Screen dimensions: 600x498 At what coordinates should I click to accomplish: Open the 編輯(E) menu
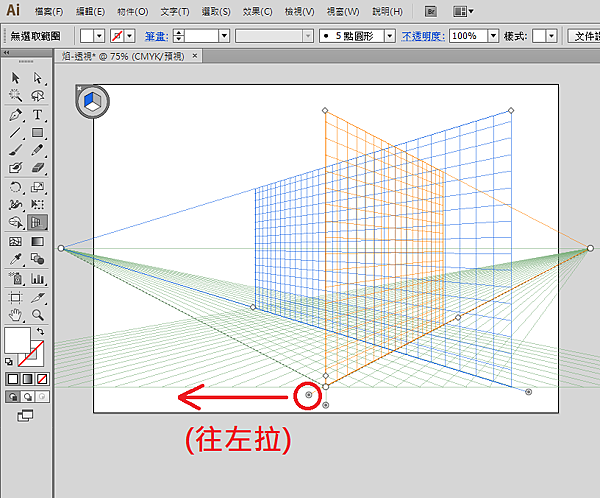pos(90,12)
